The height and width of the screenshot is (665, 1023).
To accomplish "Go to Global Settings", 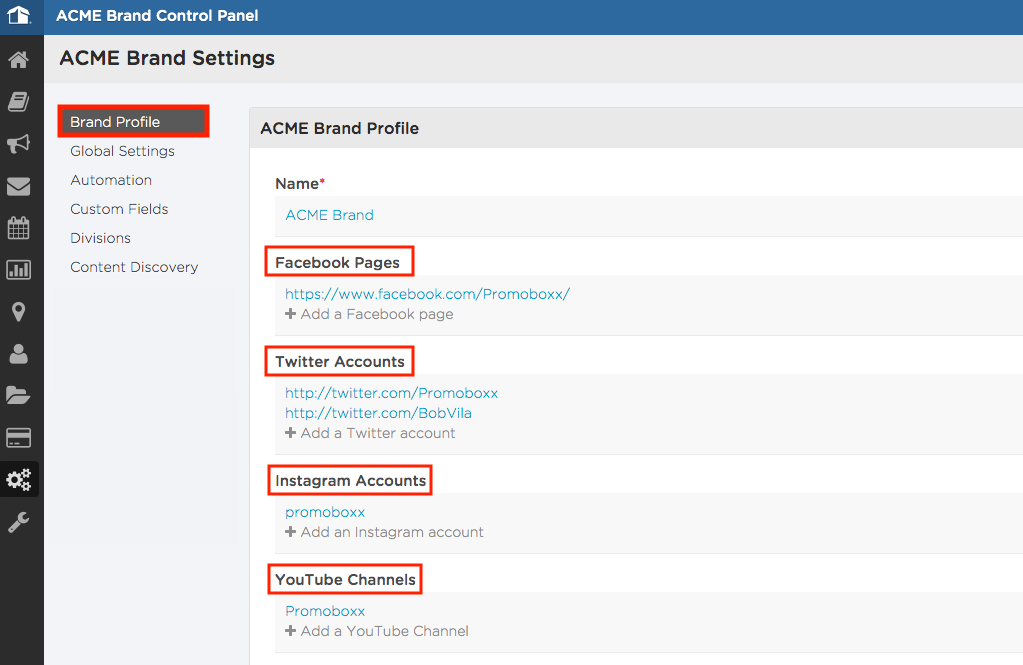I will [x=123, y=151].
